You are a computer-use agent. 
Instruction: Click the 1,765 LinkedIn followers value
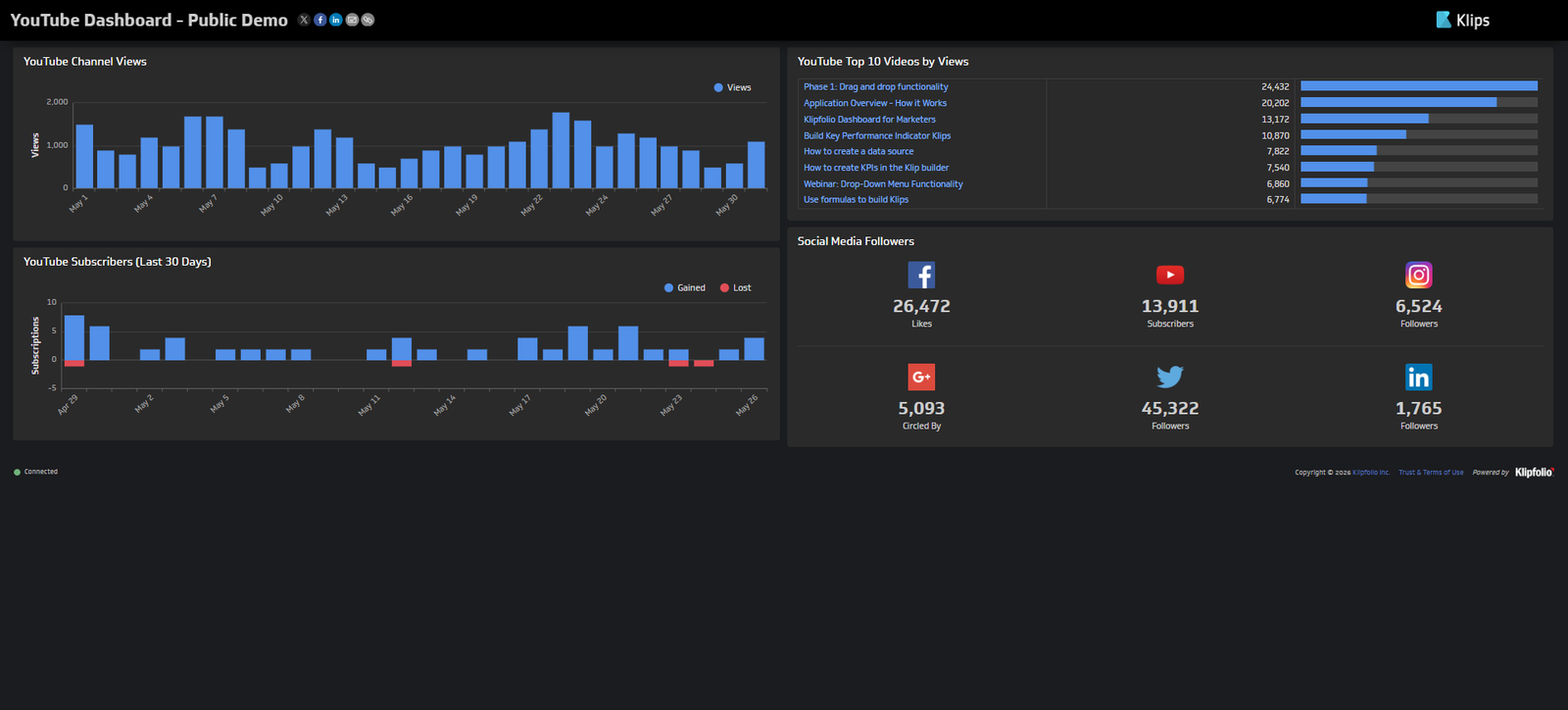(x=1419, y=408)
